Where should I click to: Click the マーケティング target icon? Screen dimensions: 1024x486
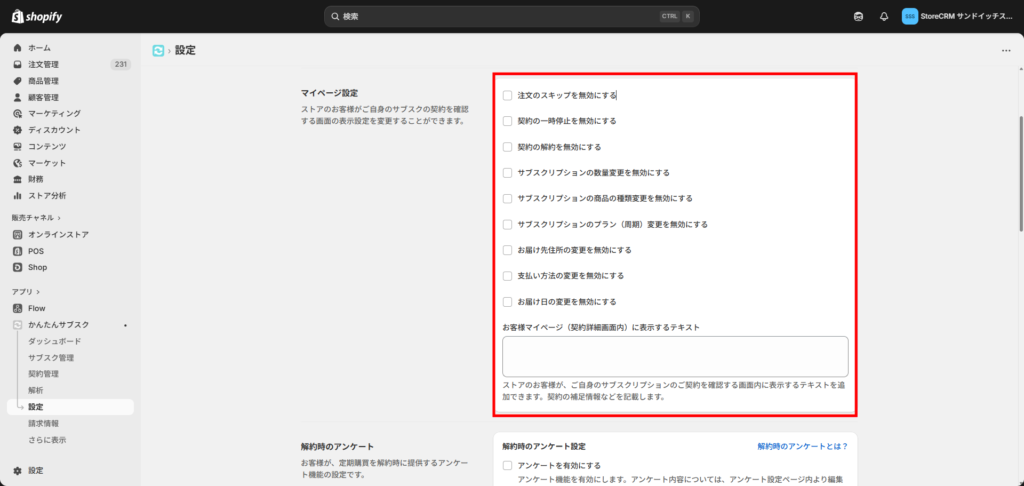coord(18,114)
